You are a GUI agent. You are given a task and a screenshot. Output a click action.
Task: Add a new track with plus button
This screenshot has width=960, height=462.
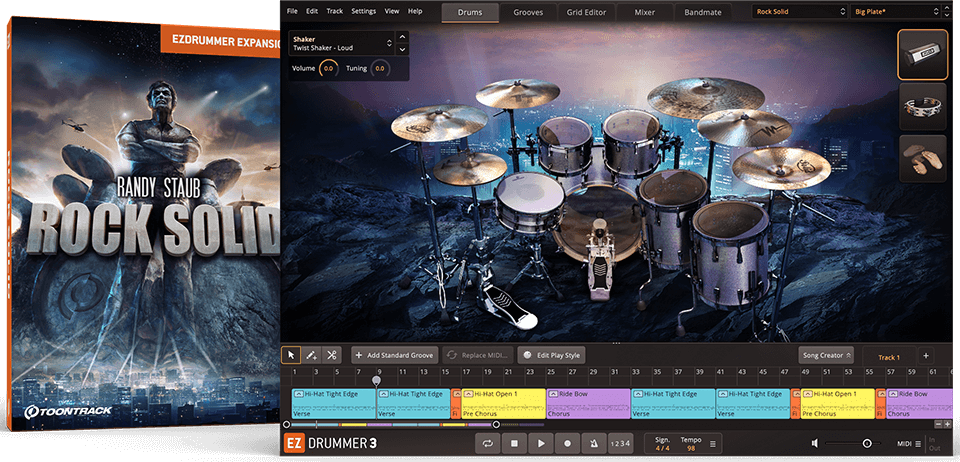coord(926,356)
